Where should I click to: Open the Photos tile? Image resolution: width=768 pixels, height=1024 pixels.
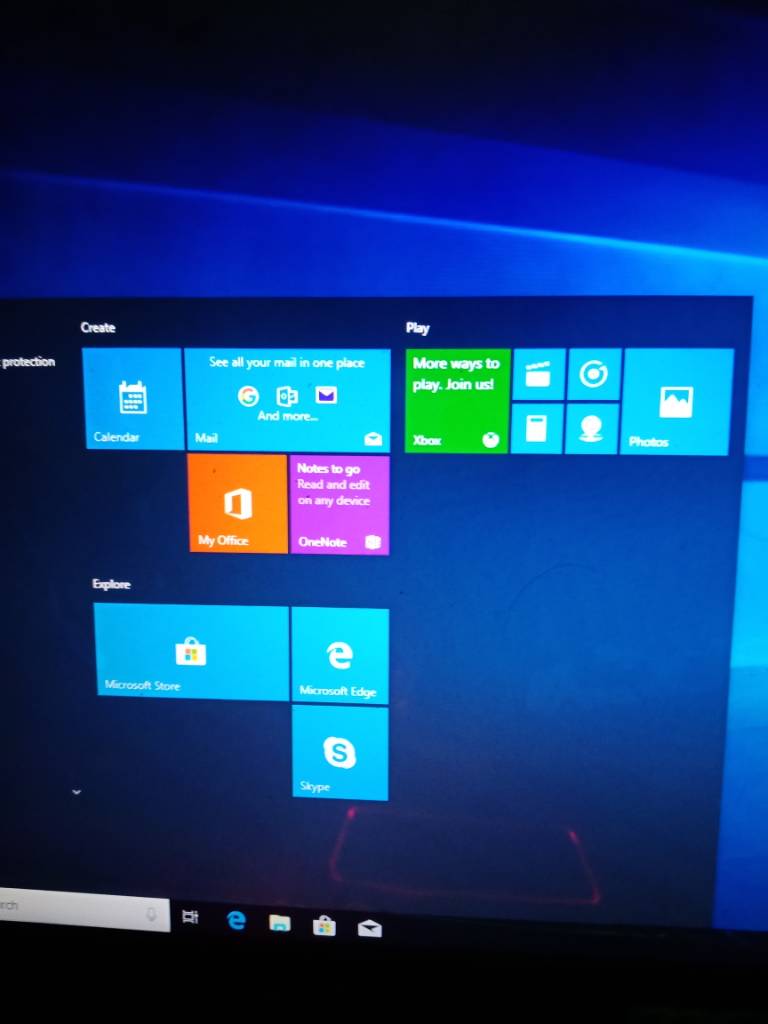[x=676, y=402]
